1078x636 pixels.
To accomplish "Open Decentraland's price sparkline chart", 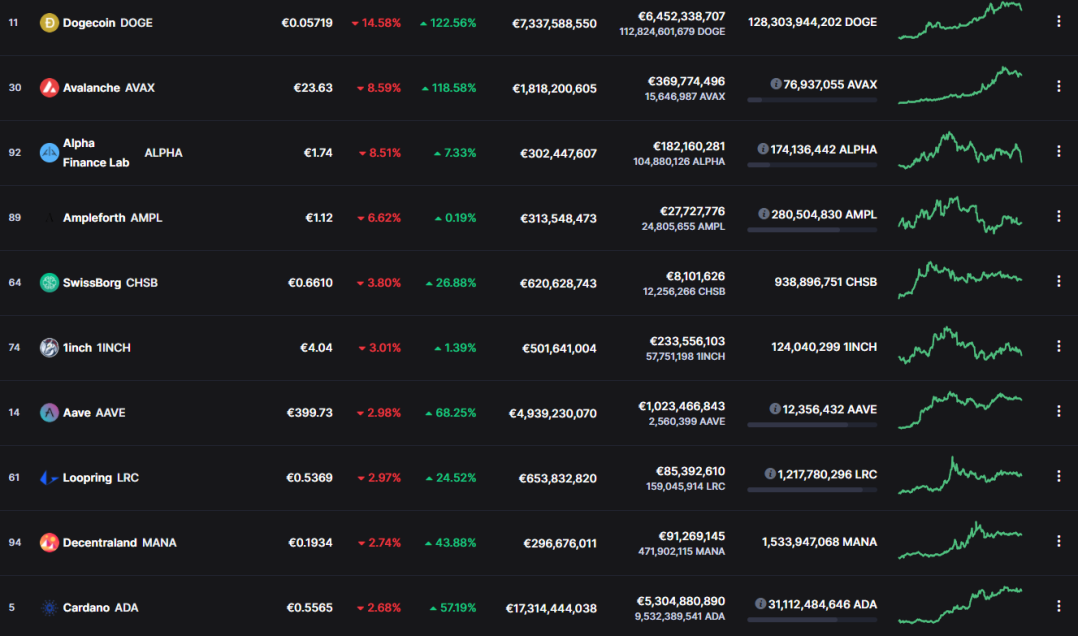I will click(960, 540).
